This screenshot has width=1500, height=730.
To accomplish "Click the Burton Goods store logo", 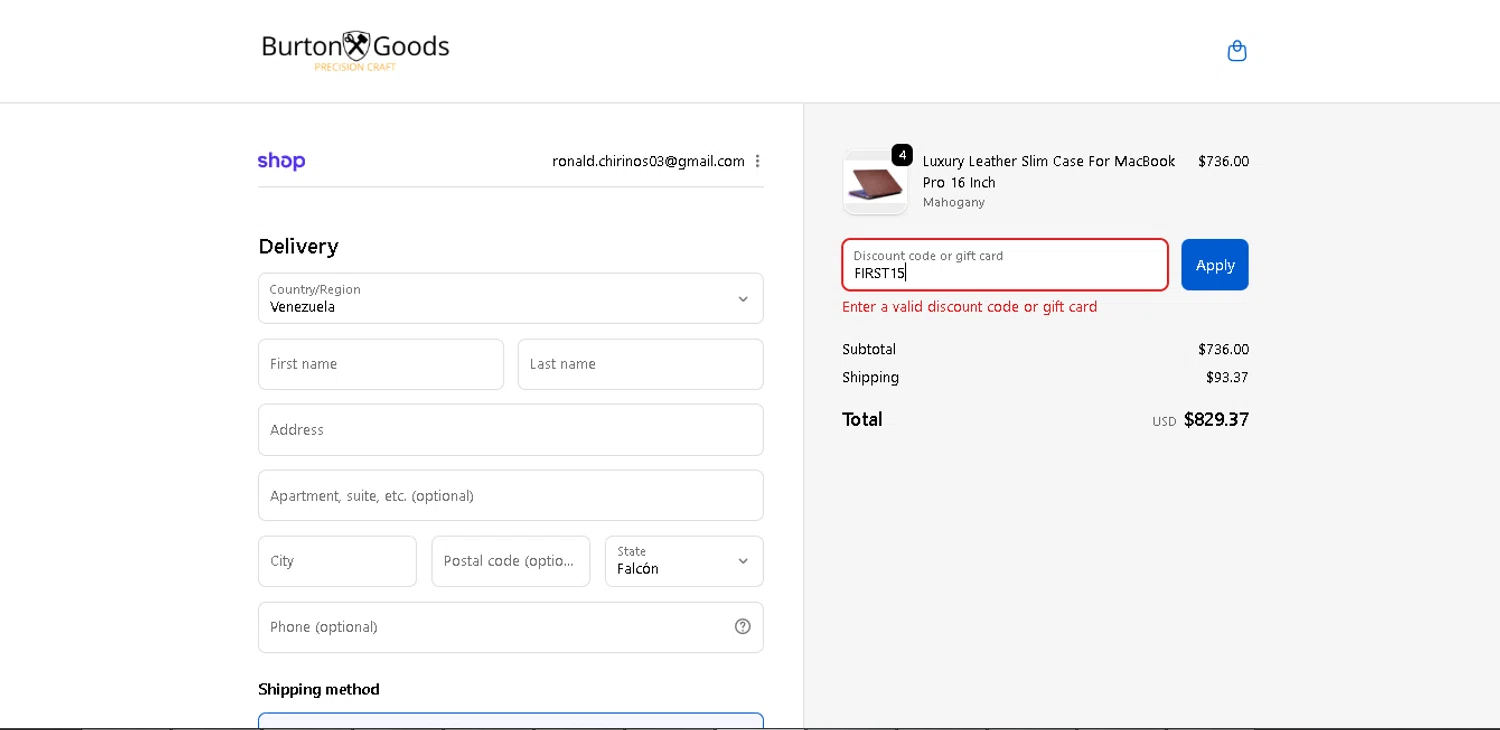I will [356, 51].
